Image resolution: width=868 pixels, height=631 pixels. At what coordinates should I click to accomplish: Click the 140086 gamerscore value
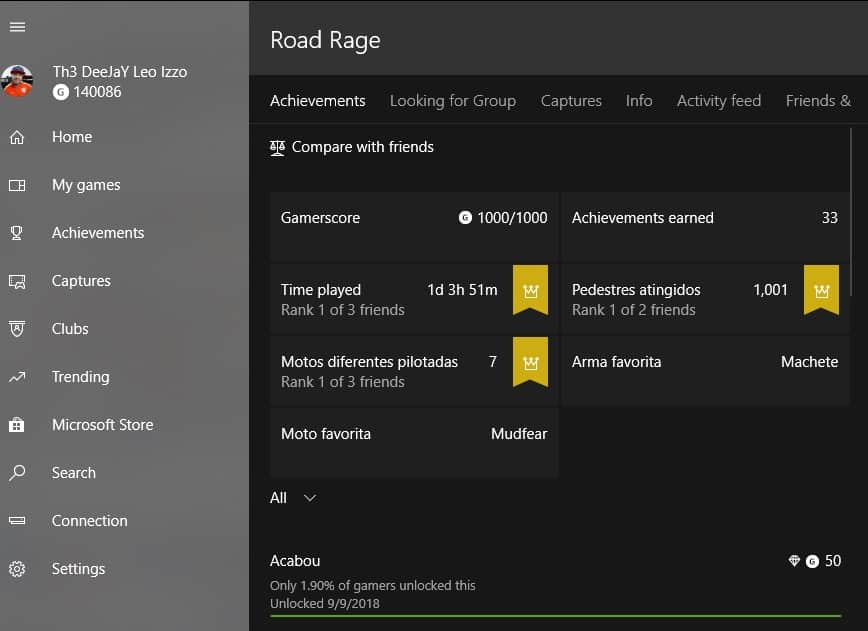(x=97, y=92)
